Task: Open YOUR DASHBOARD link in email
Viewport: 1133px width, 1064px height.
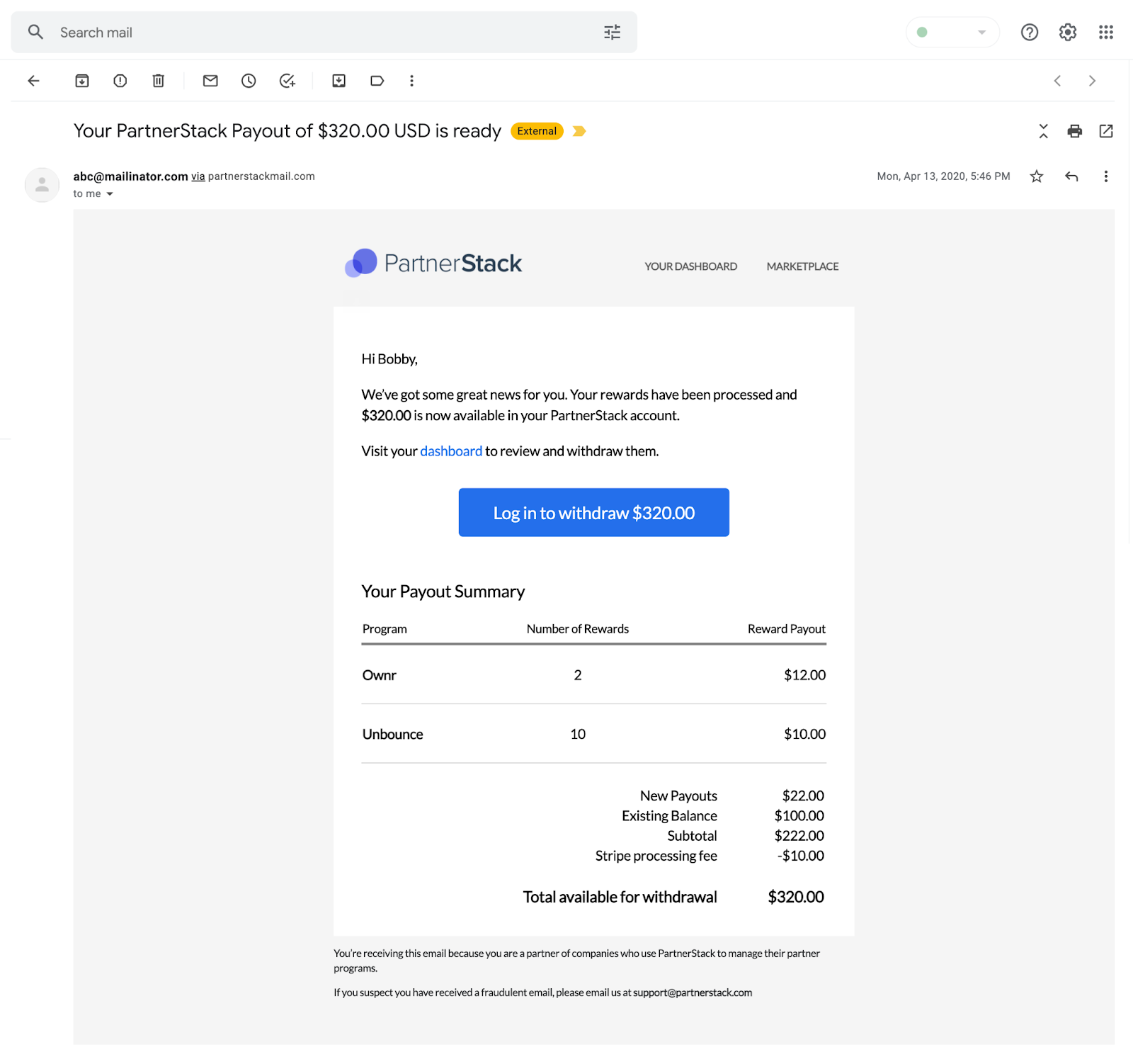Action: [690, 266]
